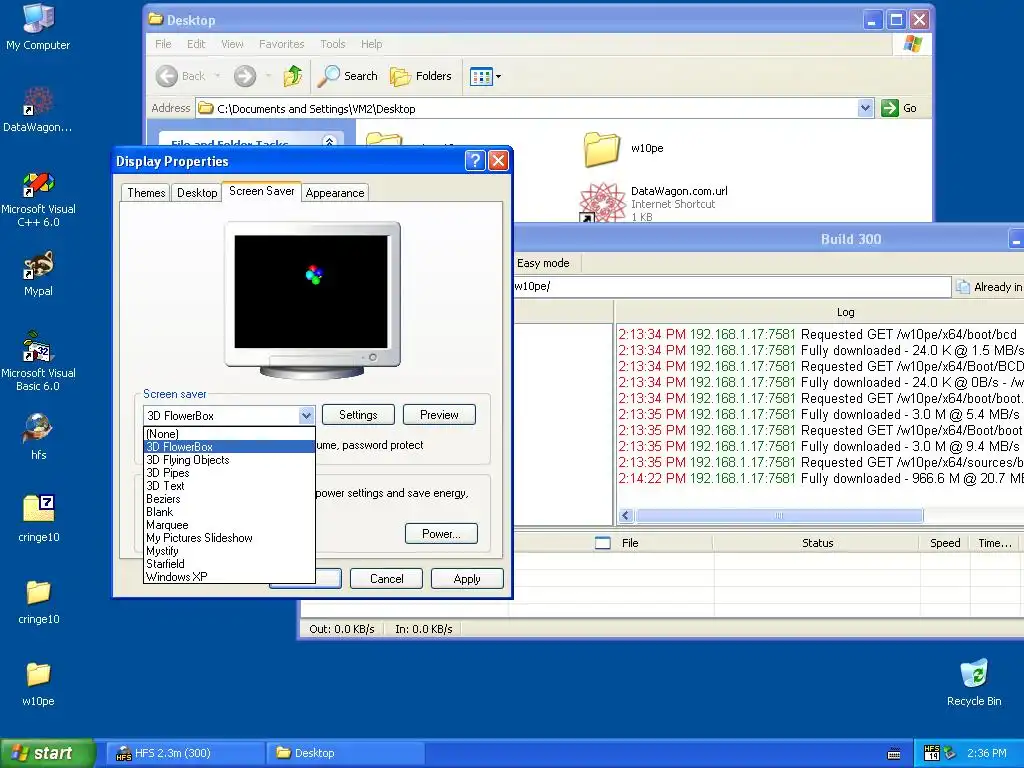The width and height of the screenshot is (1024, 768).
Task: Select cringe10 7z archive icon
Action: [x=39, y=519]
